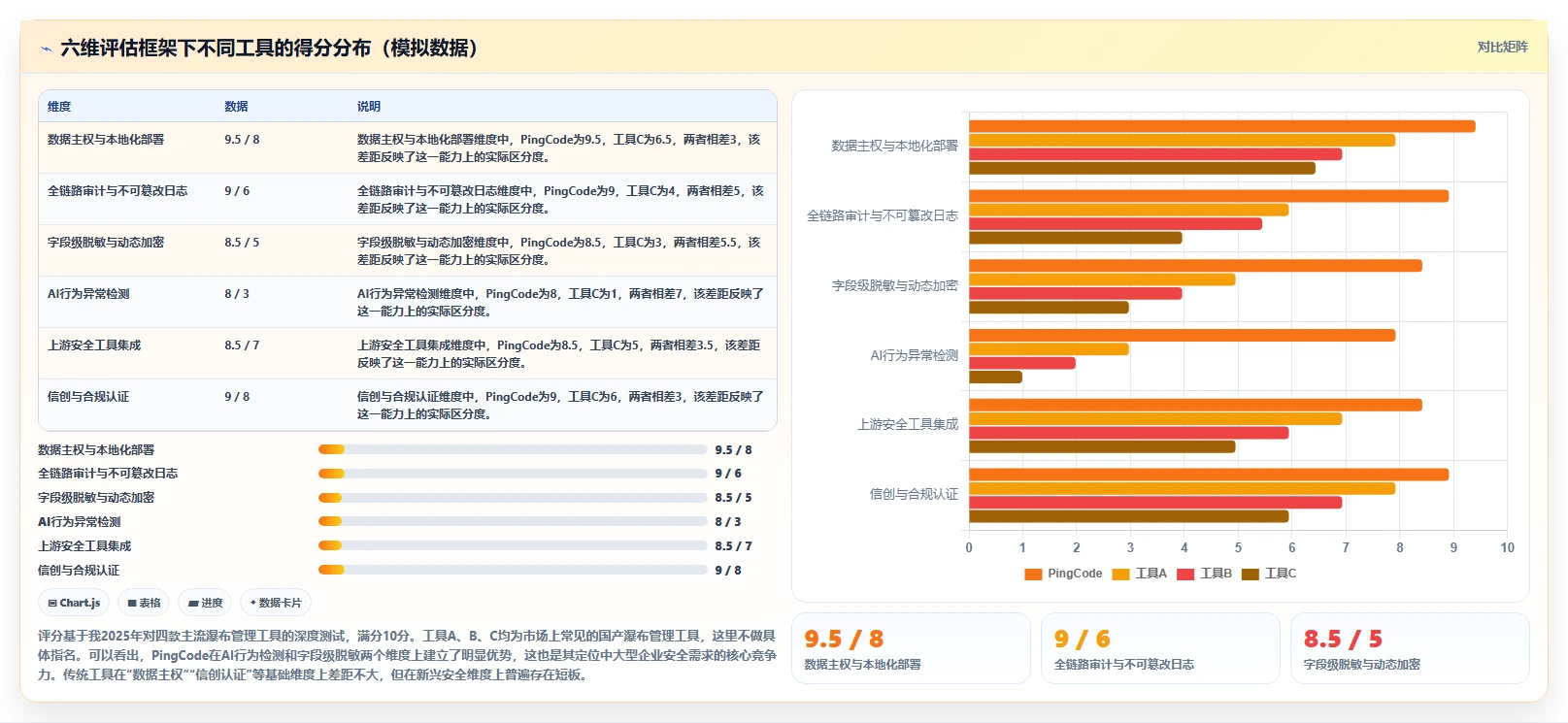Click the 数据 column header
This screenshot has width=1568, height=723.
coord(236,107)
